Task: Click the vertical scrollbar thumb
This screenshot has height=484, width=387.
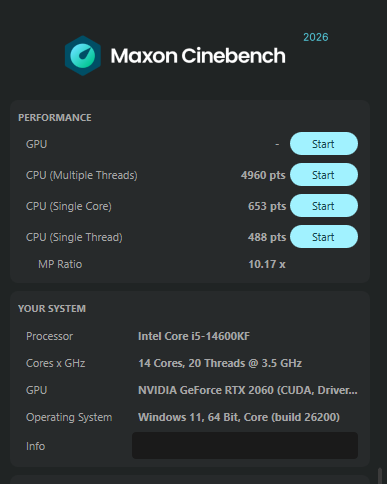Action: [x=380, y=476]
